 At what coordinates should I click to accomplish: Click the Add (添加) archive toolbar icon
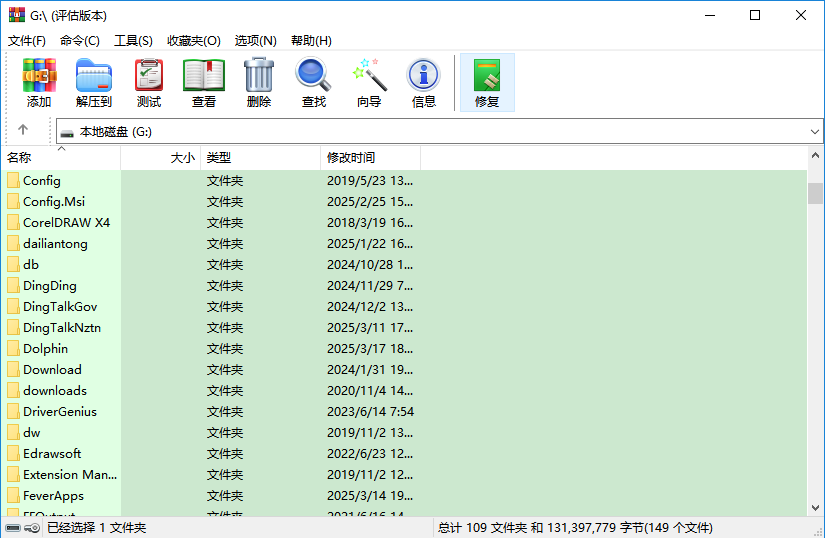click(39, 82)
